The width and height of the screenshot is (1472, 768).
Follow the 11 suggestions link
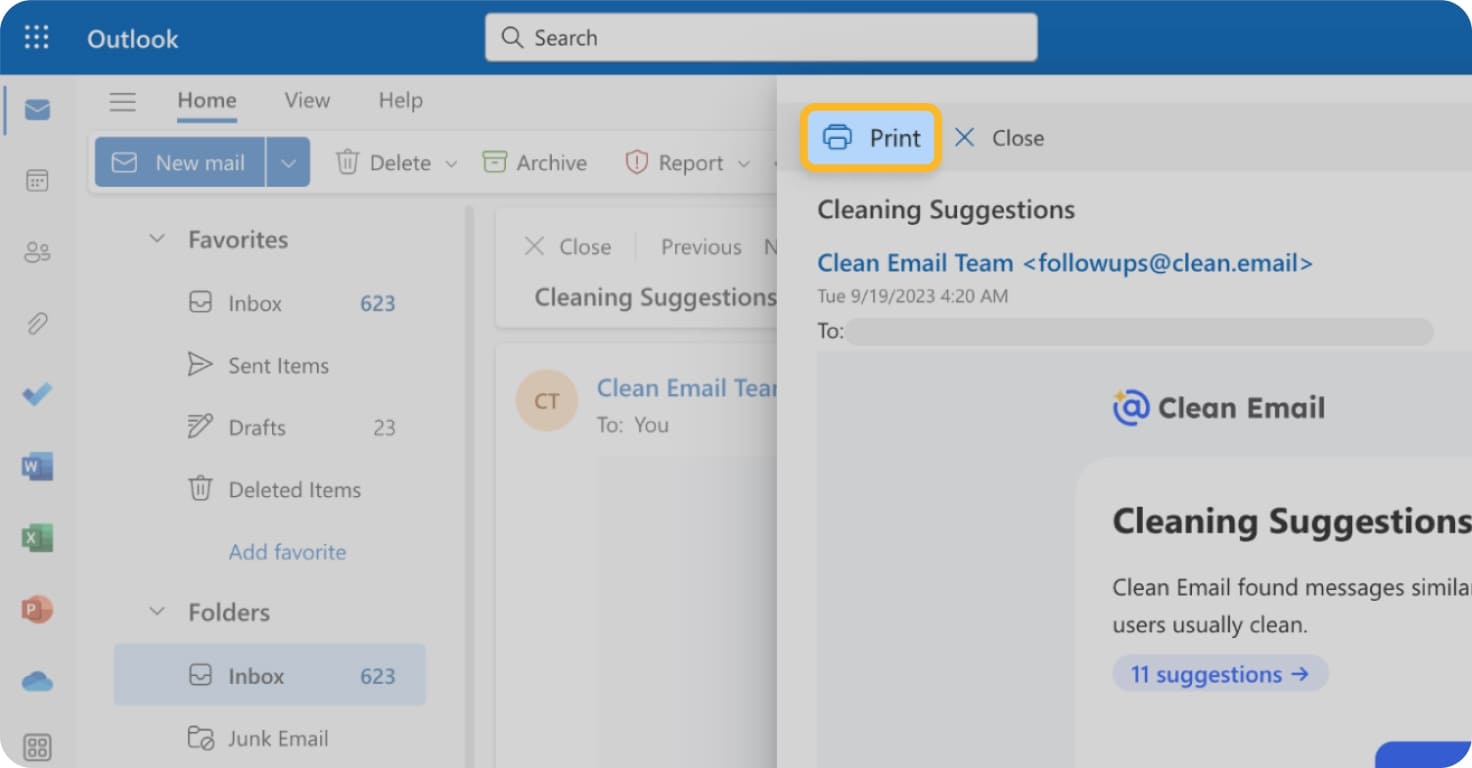(x=1219, y=673)
